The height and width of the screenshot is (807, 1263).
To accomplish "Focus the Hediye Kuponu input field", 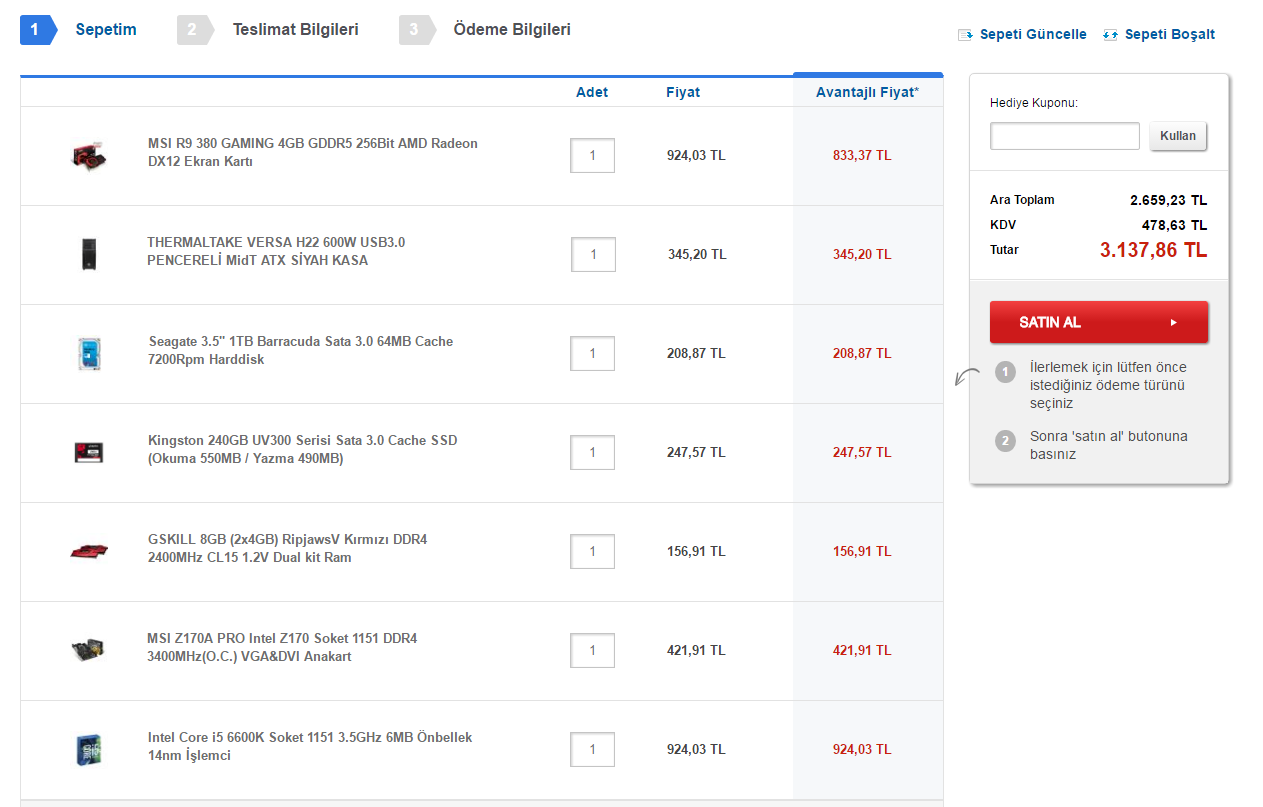I will (1064, 136).
